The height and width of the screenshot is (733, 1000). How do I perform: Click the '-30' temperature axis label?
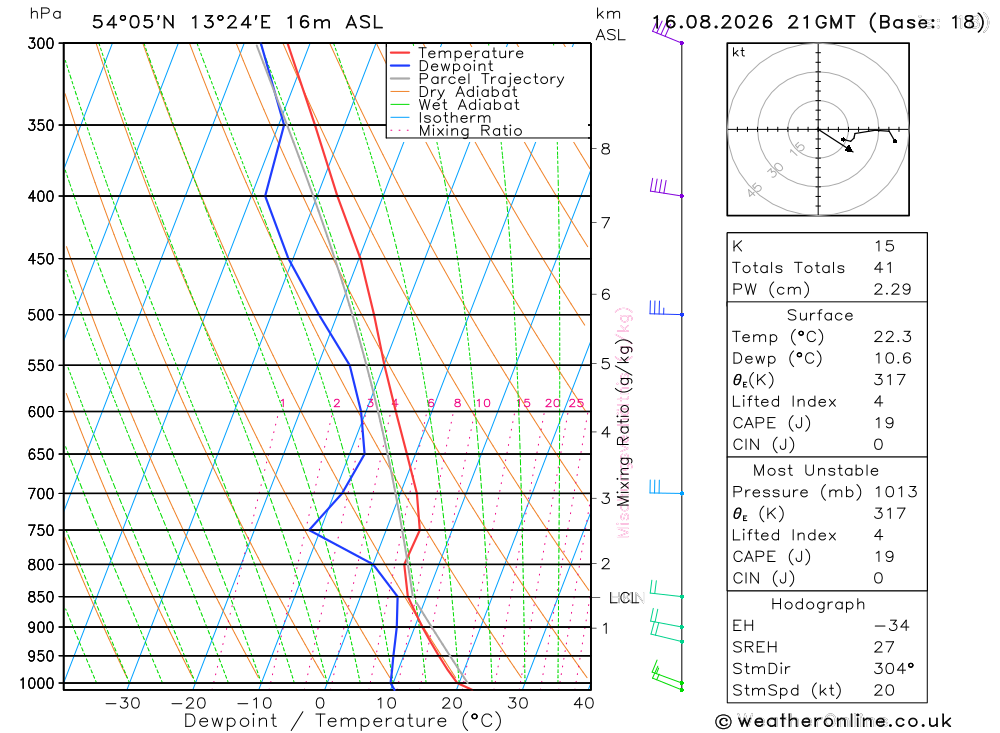[x=122, y=703]
